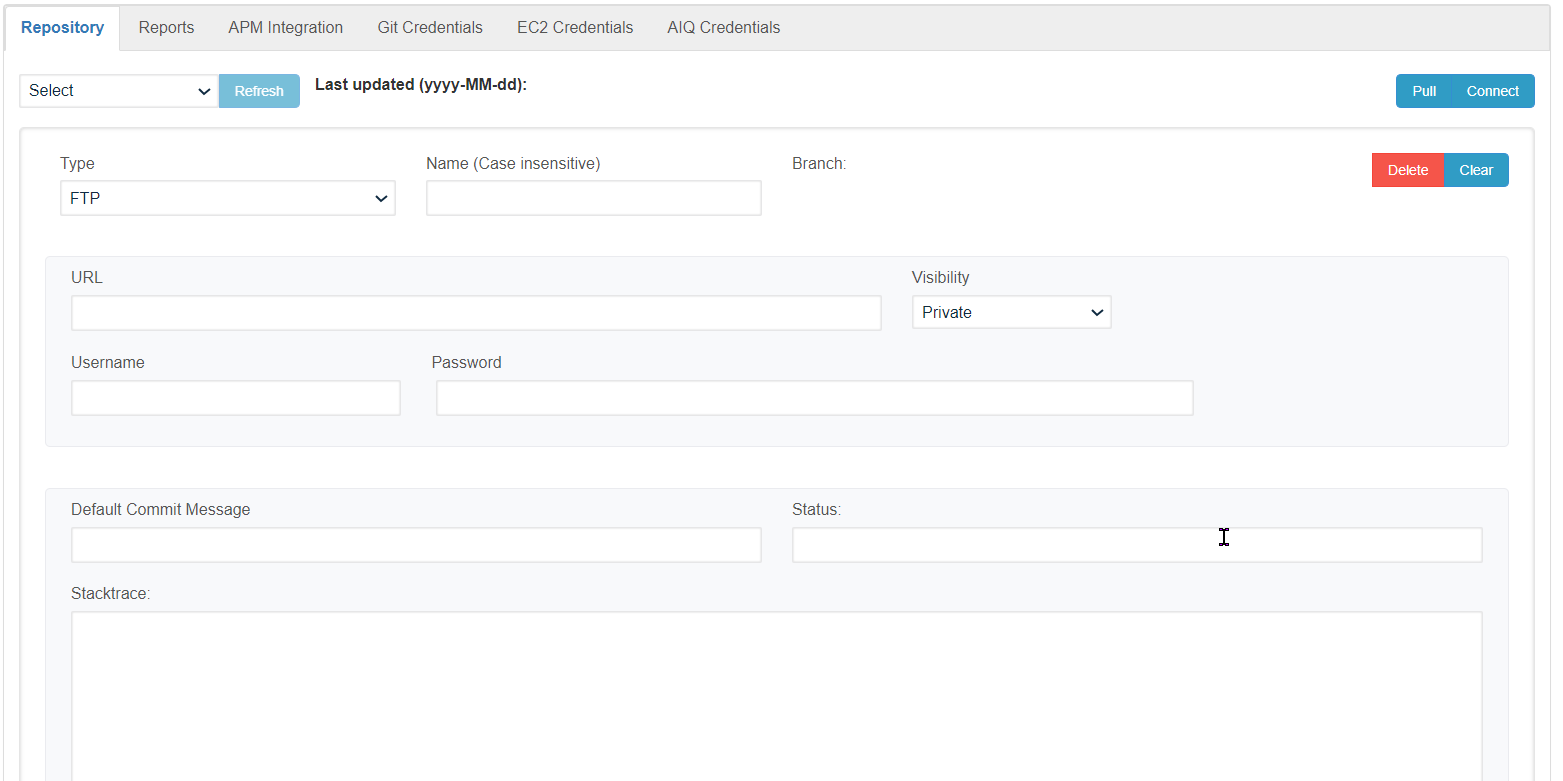
Task: Clear the repository form
Action: coord(1476,169)
